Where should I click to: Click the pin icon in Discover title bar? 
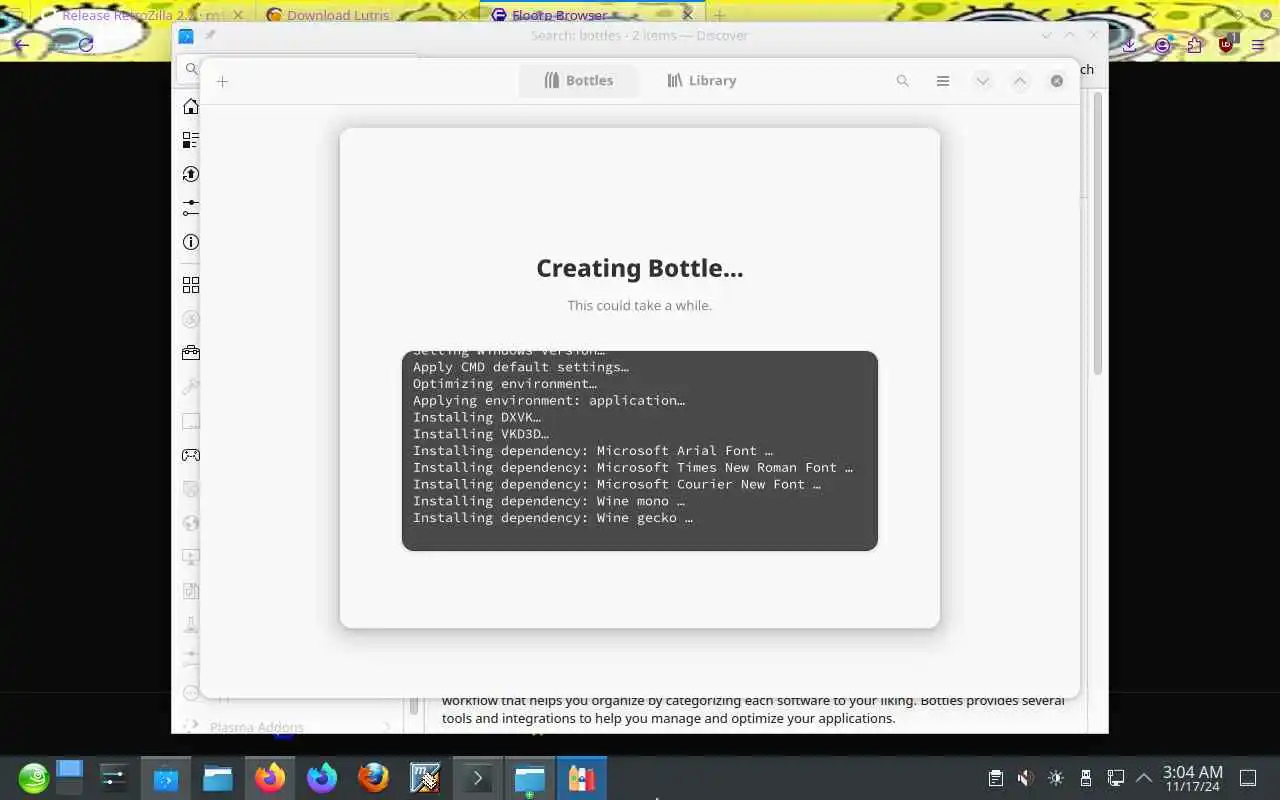tap(210, 35)
